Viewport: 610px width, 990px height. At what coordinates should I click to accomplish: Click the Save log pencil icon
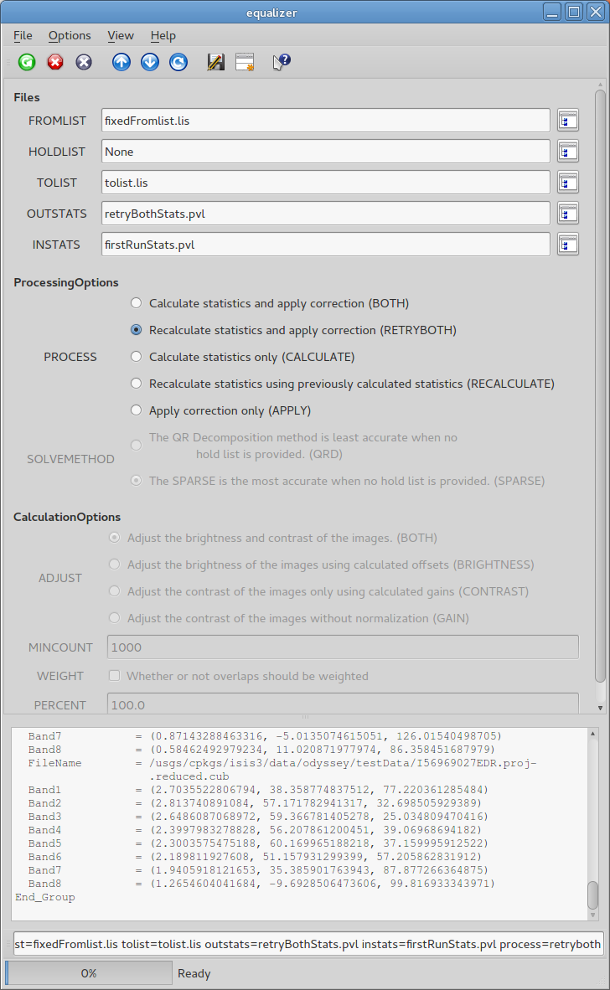[x=215, y=62]
